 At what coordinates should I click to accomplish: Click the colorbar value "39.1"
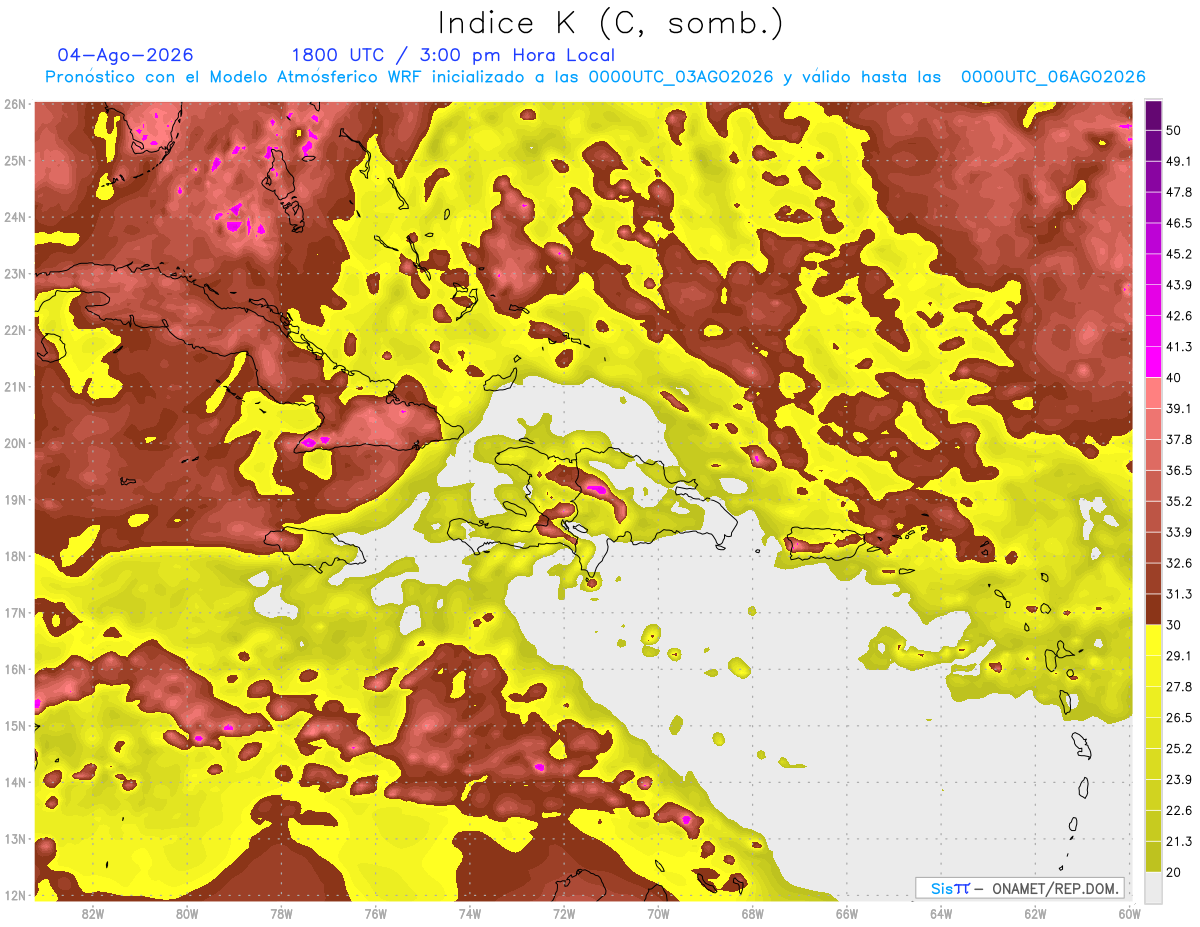tap(1178, 408)
